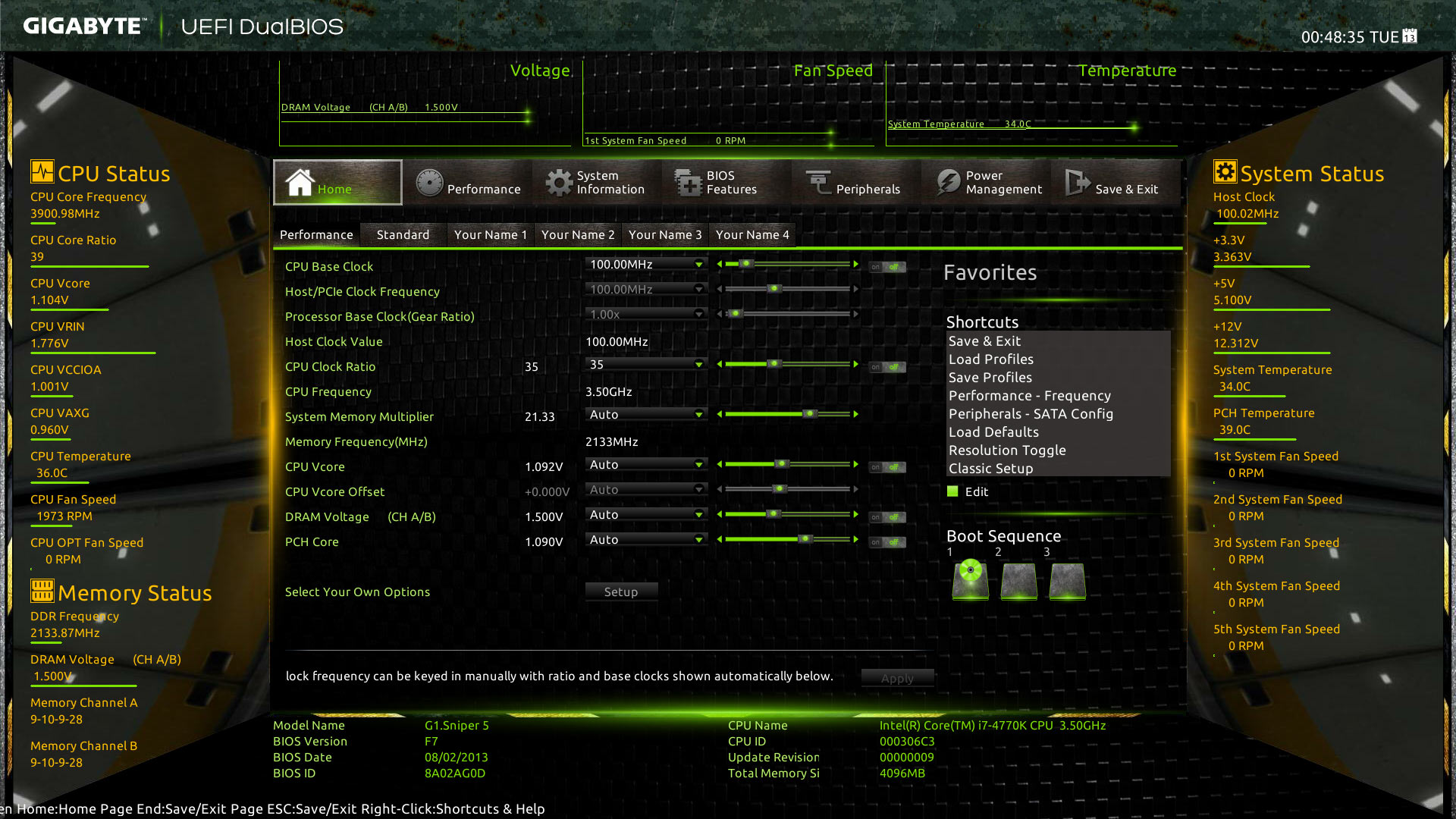Expand the CPU Vcore Offset dropdown
The image size is (1456, 819).
[646, 490]
